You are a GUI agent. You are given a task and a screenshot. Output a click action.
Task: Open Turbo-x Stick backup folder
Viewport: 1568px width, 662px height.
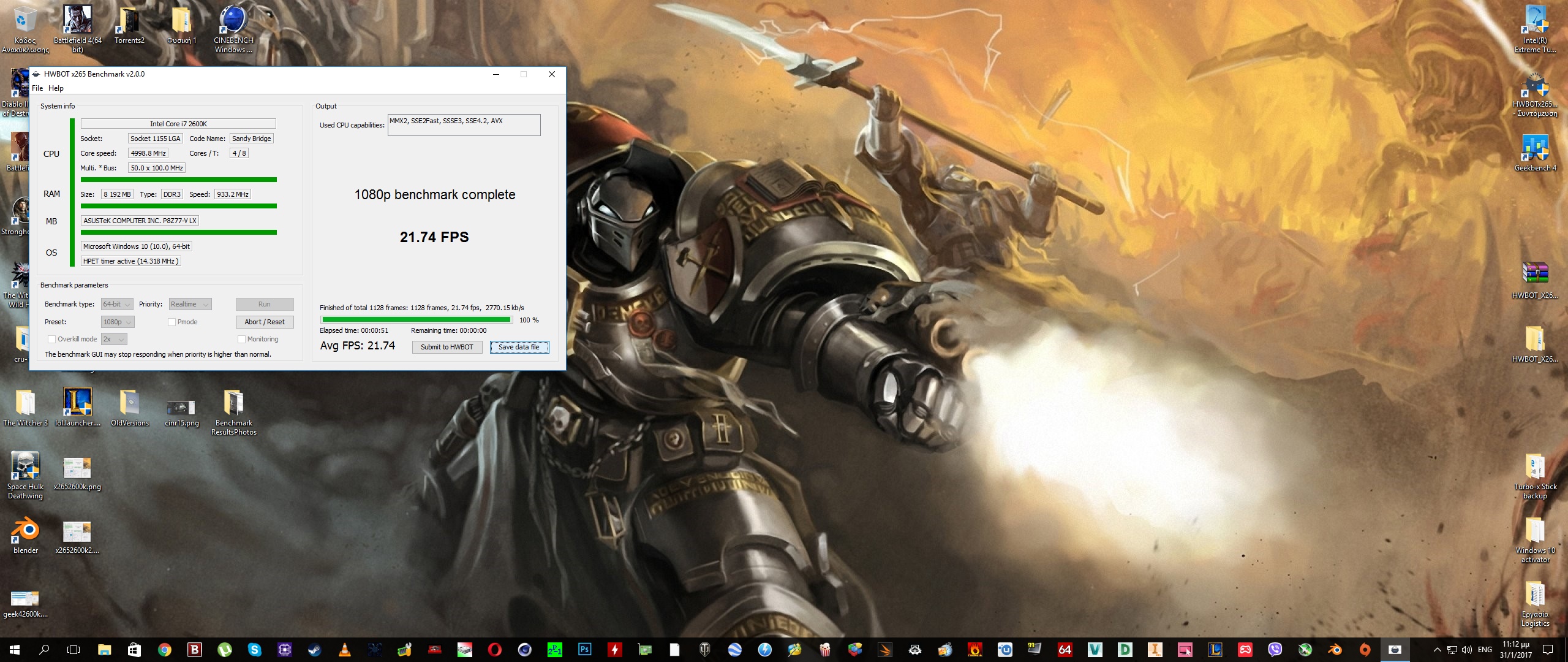coord(1535,476)
